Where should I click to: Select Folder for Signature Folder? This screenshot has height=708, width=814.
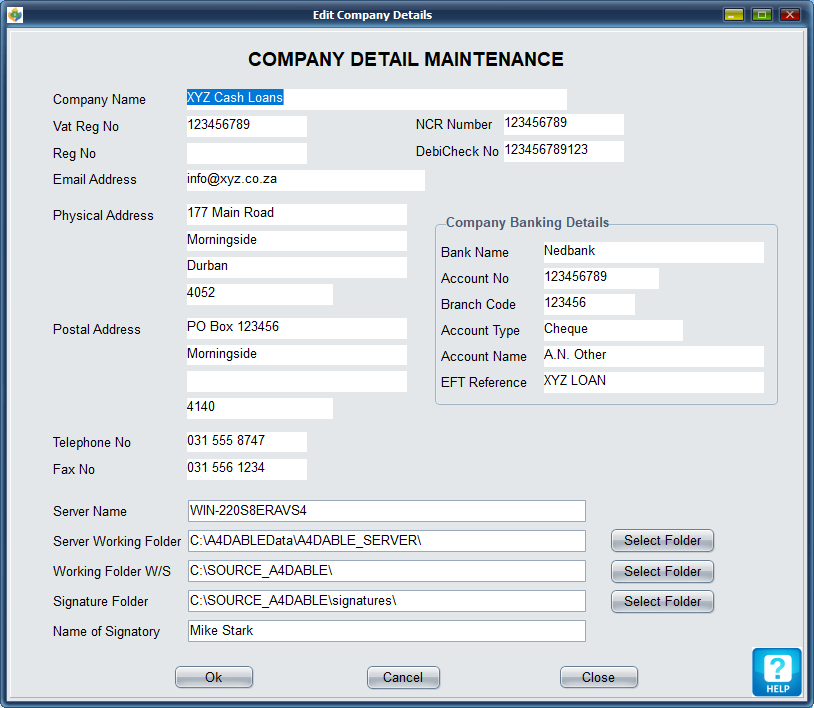[x=662, y=601]
